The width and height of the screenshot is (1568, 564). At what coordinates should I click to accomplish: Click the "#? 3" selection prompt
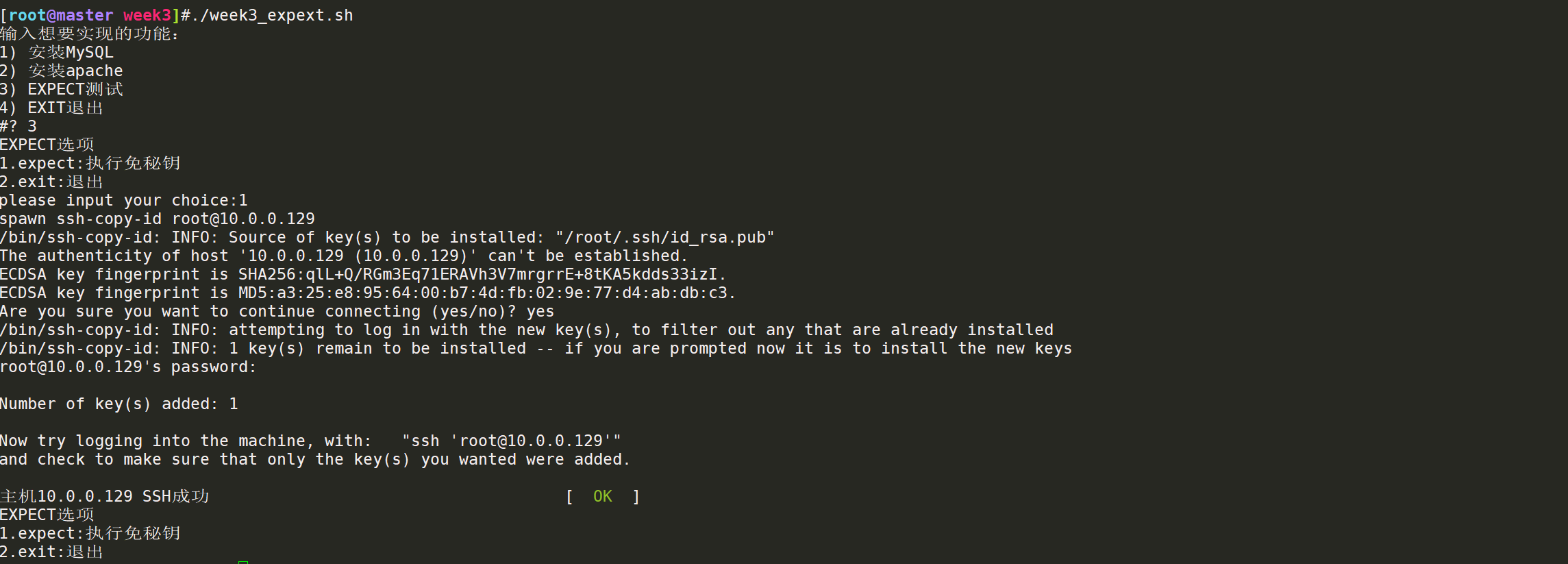pos(18,126)
